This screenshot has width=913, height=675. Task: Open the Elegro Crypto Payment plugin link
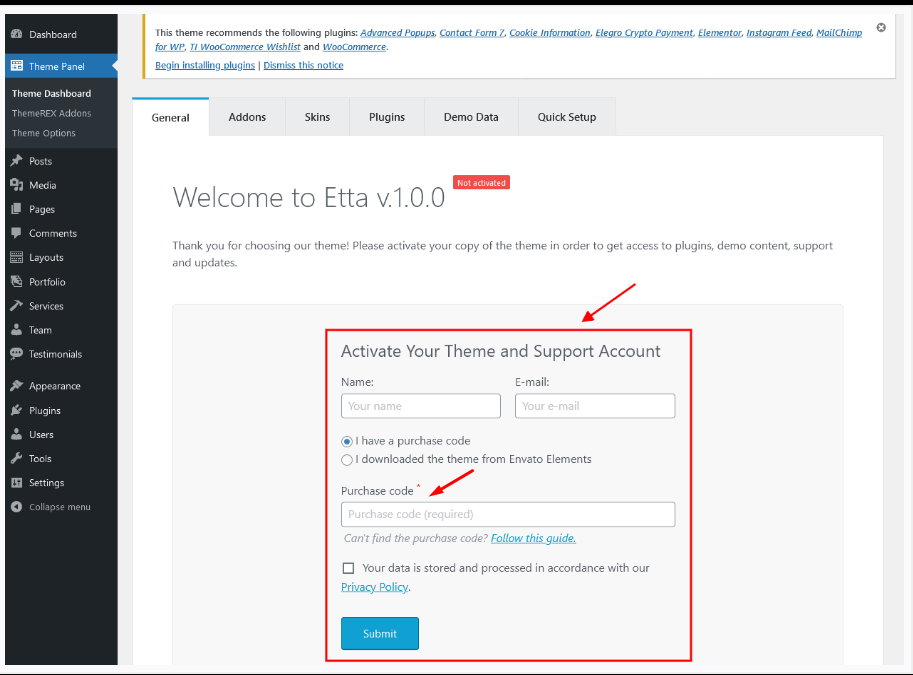click(644, 33)
